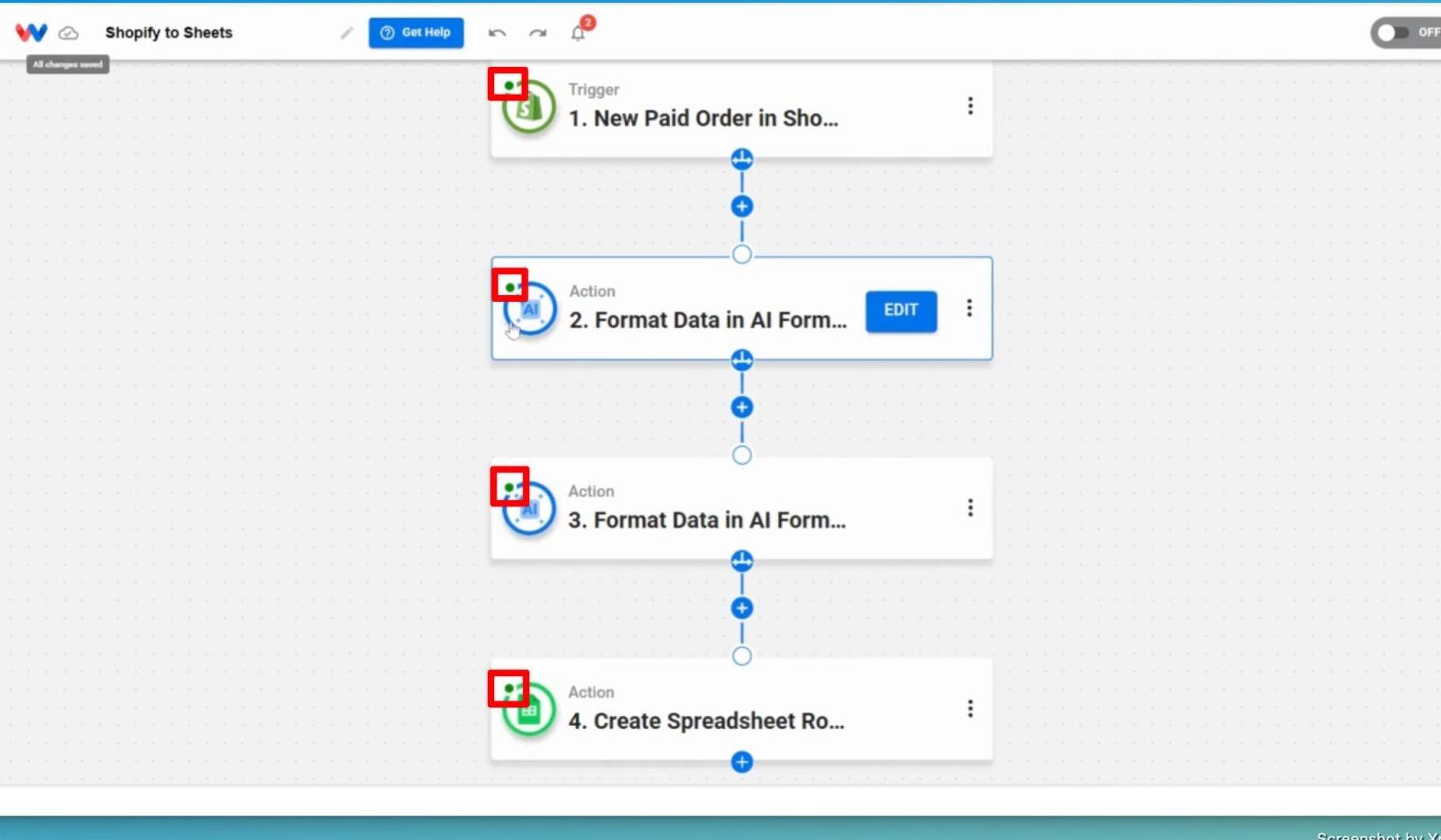Click connector circle above step 4
1441x840 pixels.
[x=741, y=656]
